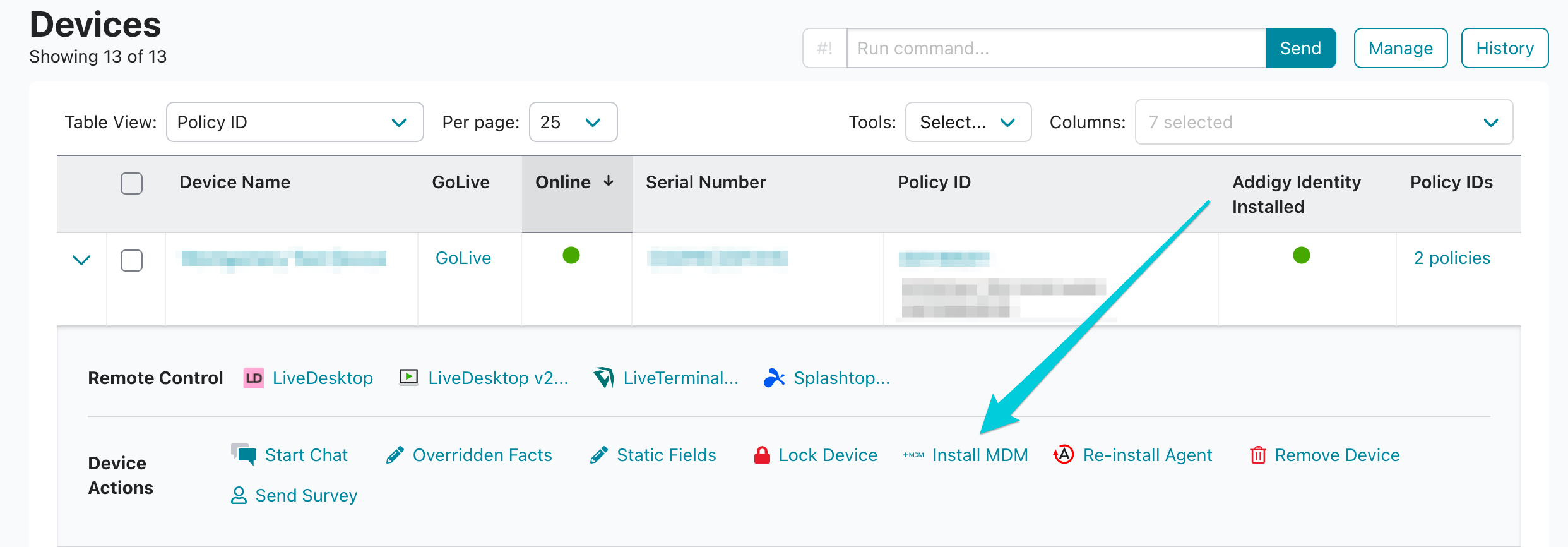Click the Overridden Facts link text
This screenshot has width=1568, height=547.
pyautogui.click(x=482, y=455)
